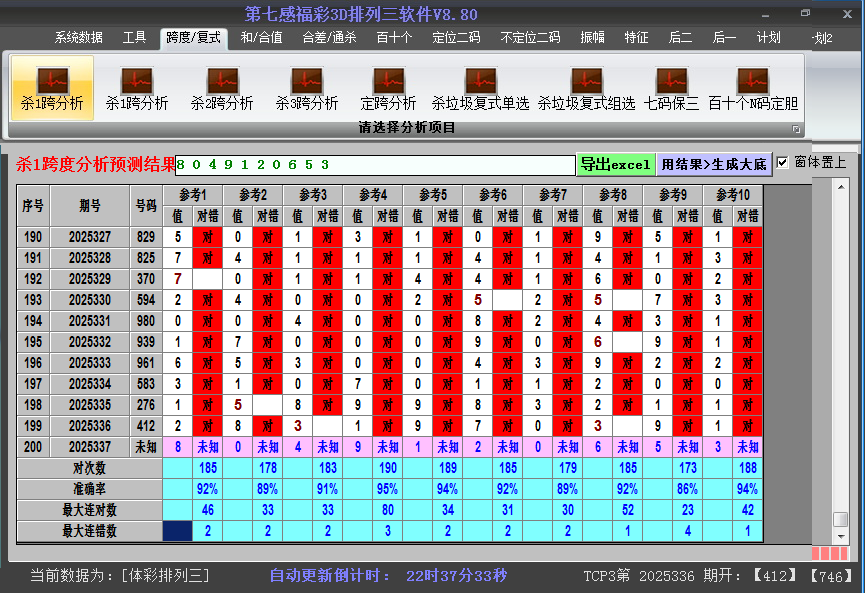Click 用结果>生成大底 button
Image resolution: width=865 pixels, height=593 pixels.
click(x=713, y=162)
